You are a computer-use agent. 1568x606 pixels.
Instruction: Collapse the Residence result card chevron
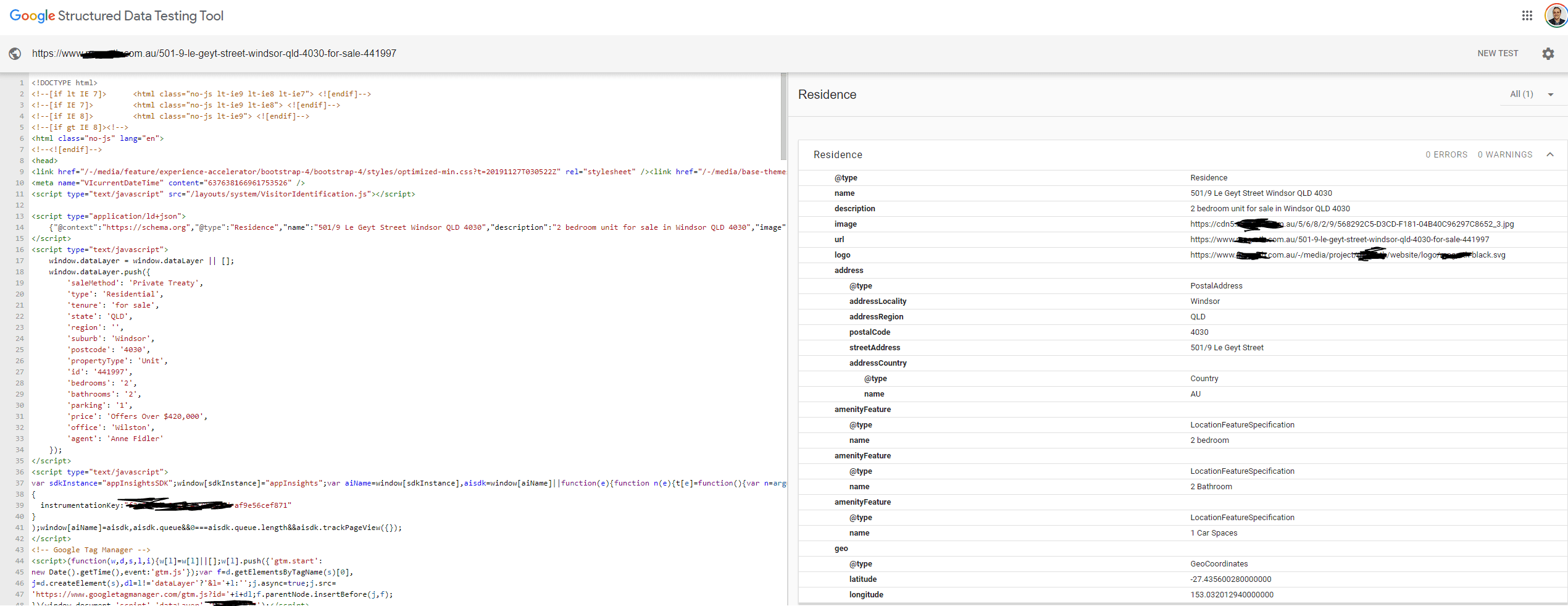point(1549,154)
